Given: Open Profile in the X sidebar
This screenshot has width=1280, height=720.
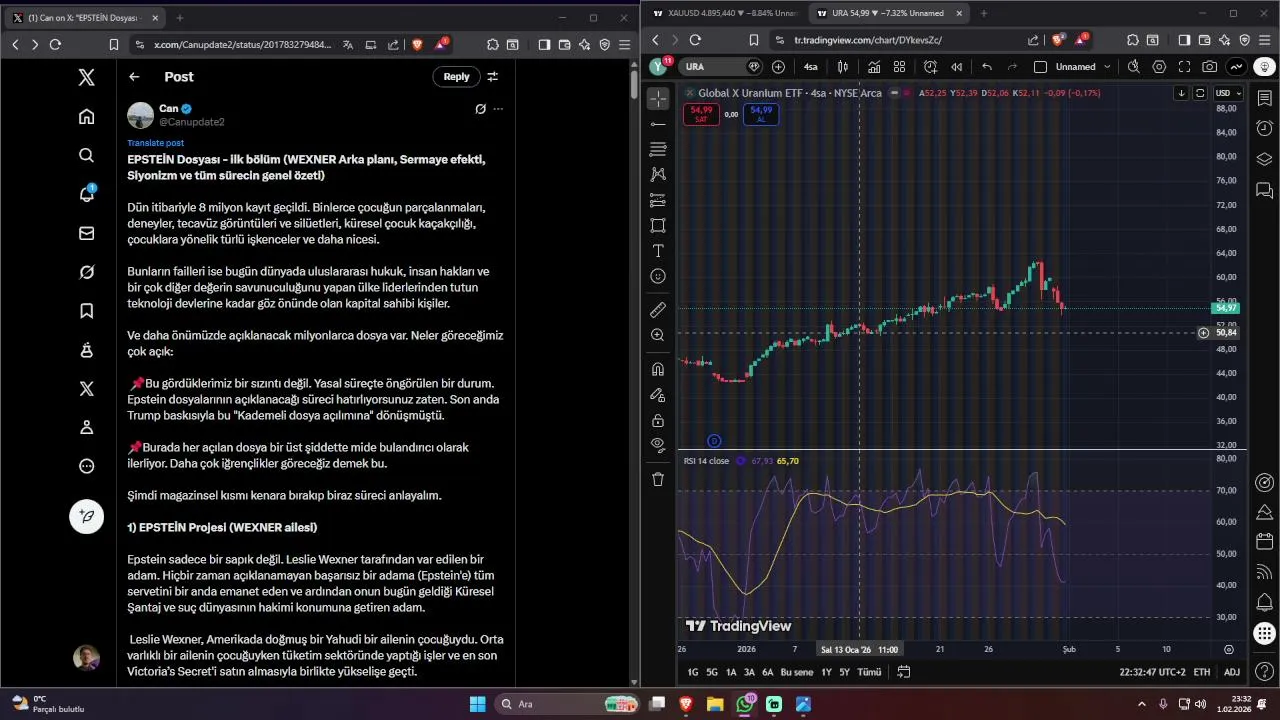Looking at the screenshot, I should click(87, 427).
